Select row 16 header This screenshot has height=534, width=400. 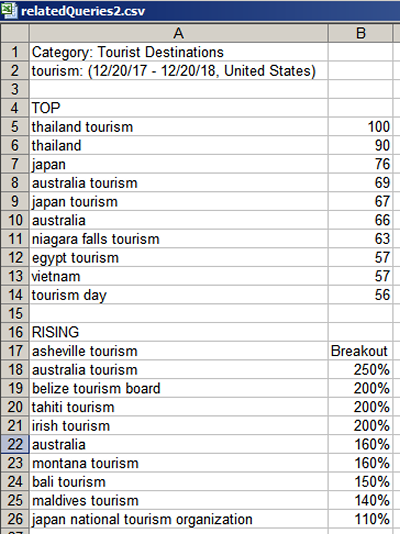(15, 332)
